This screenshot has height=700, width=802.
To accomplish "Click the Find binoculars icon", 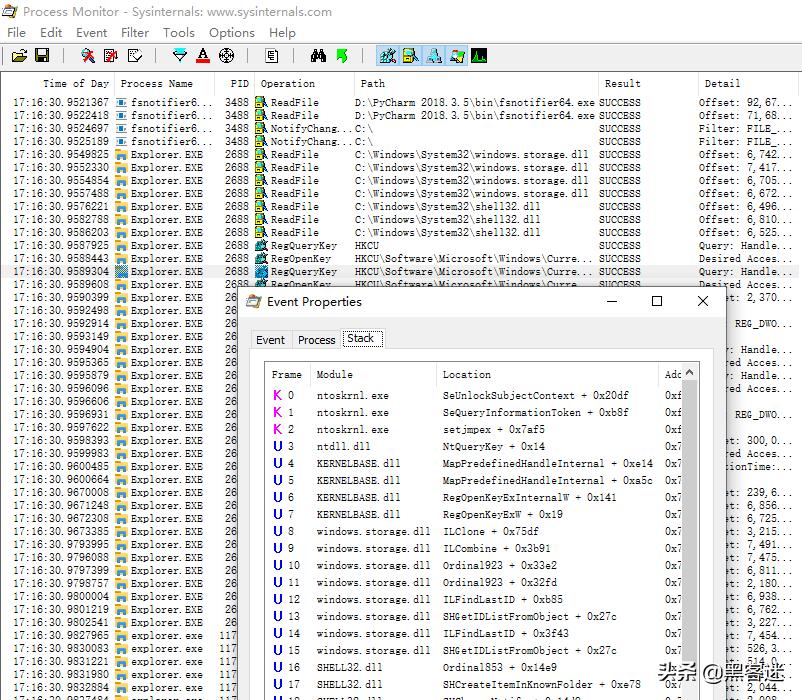I will click(318, 56).
